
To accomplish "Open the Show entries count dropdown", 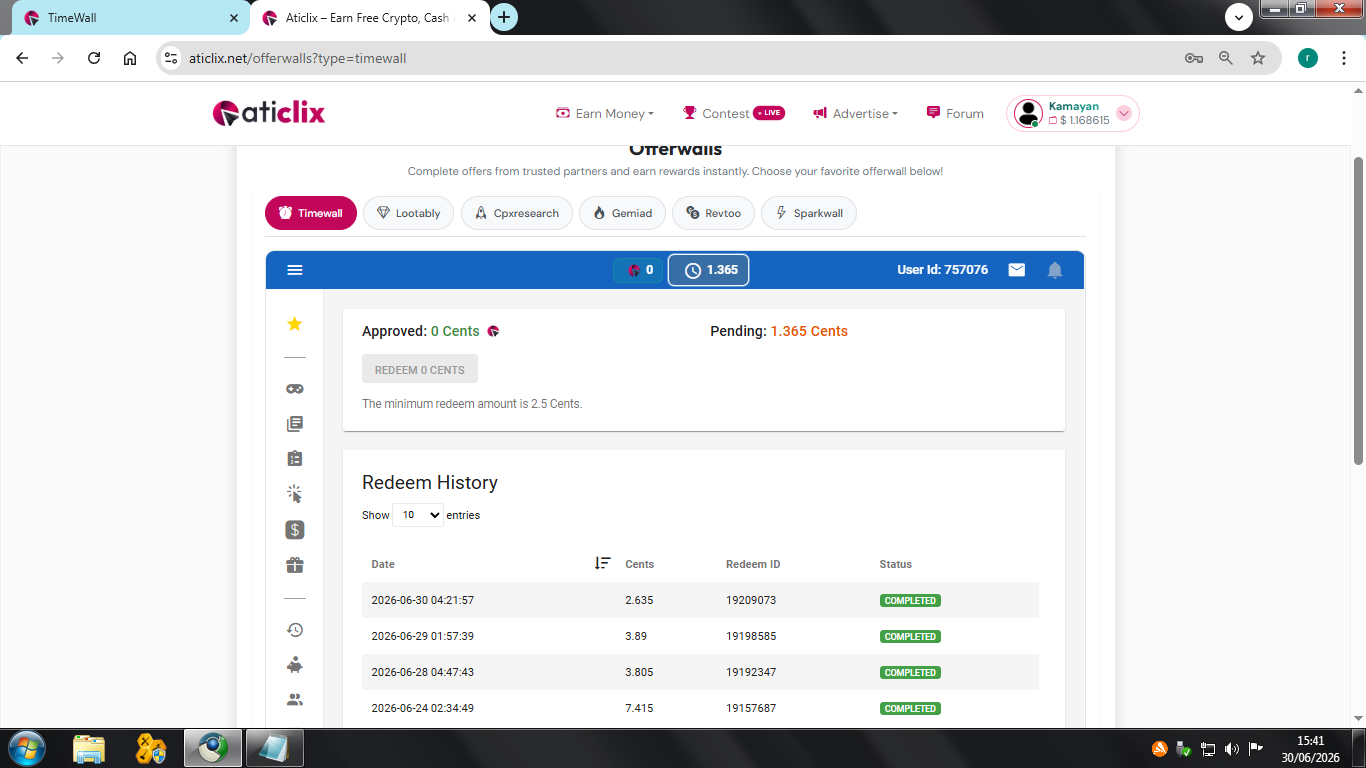I will pyautogui.click(x=418, y=515).
